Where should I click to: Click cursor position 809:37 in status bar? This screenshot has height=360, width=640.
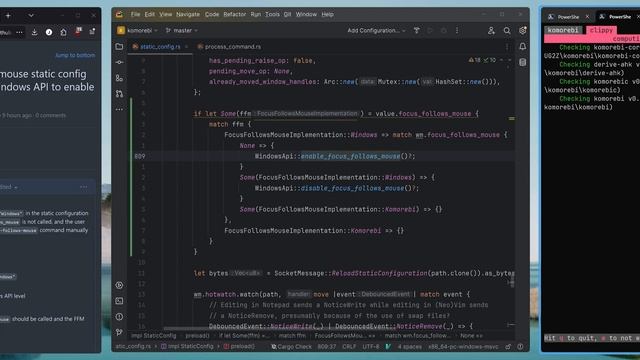point(327,347)
